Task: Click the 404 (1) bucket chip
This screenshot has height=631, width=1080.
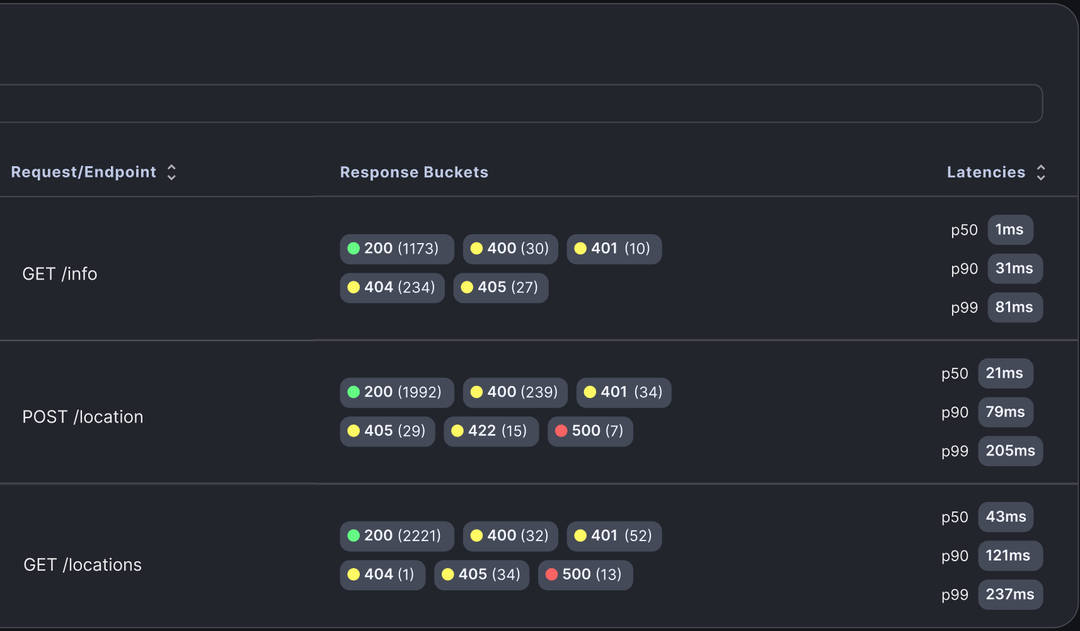Action: pyautogui.click(x=382, y=575)
